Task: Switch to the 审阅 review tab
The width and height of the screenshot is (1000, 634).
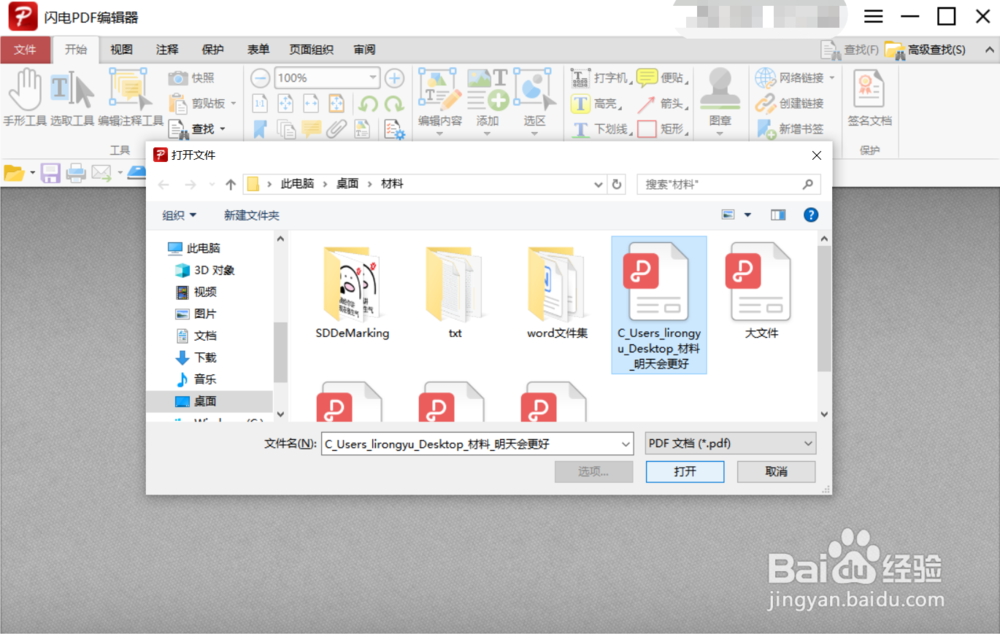Action: (x=364, y=50)
